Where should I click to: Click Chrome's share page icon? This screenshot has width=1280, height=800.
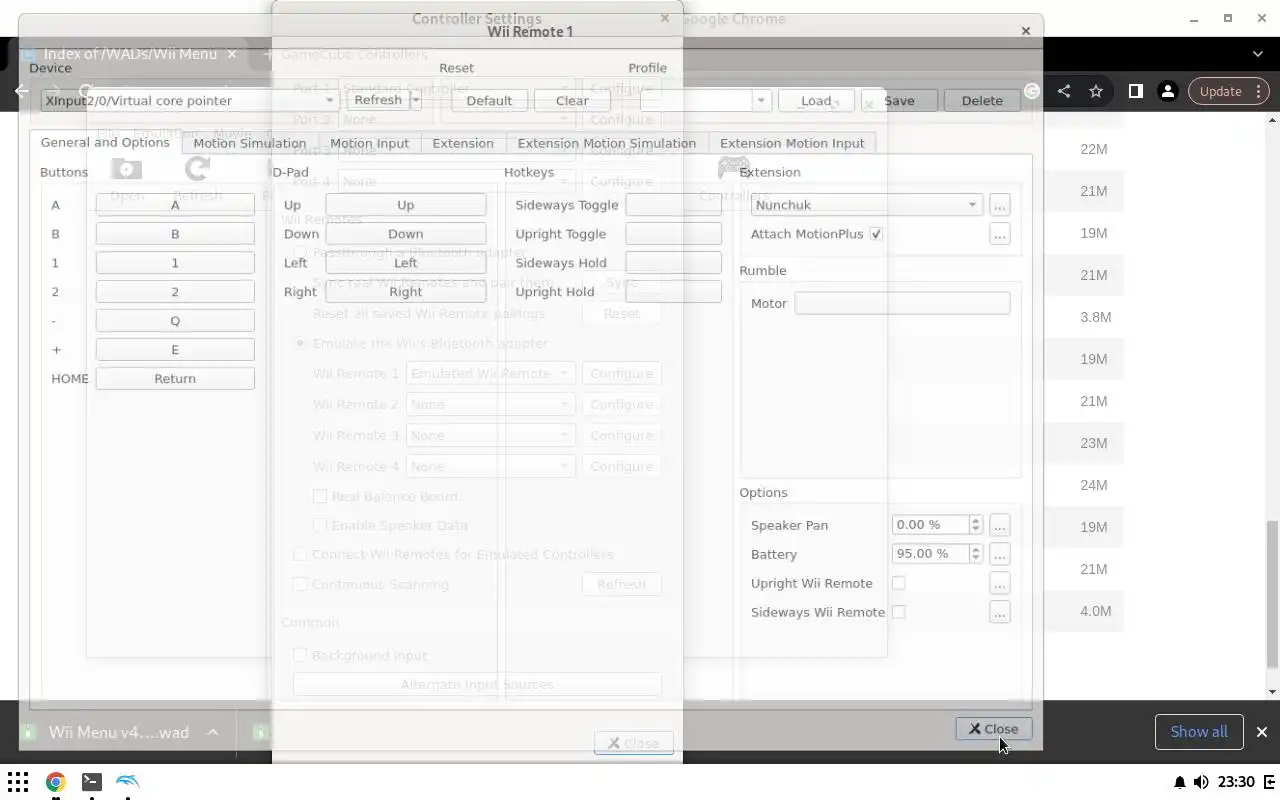click(x=1064, y=91)
